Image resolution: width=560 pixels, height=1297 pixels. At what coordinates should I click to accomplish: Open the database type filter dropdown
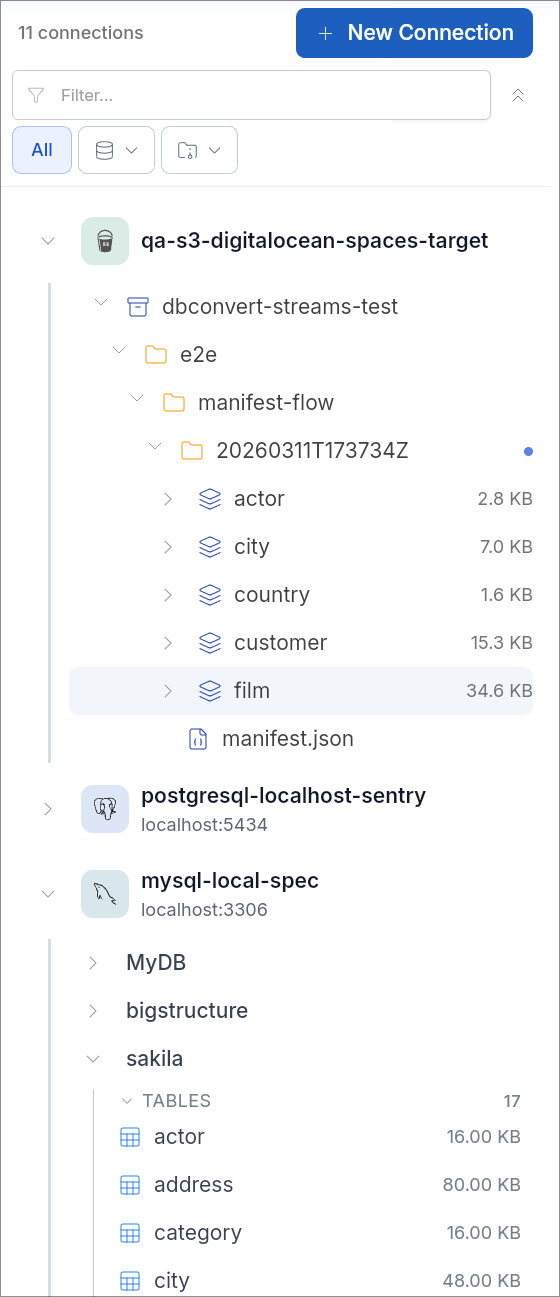pos(116,150)
